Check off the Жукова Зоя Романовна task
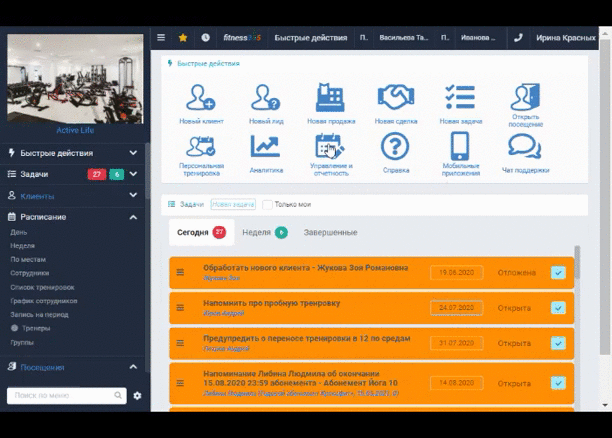 558,272
